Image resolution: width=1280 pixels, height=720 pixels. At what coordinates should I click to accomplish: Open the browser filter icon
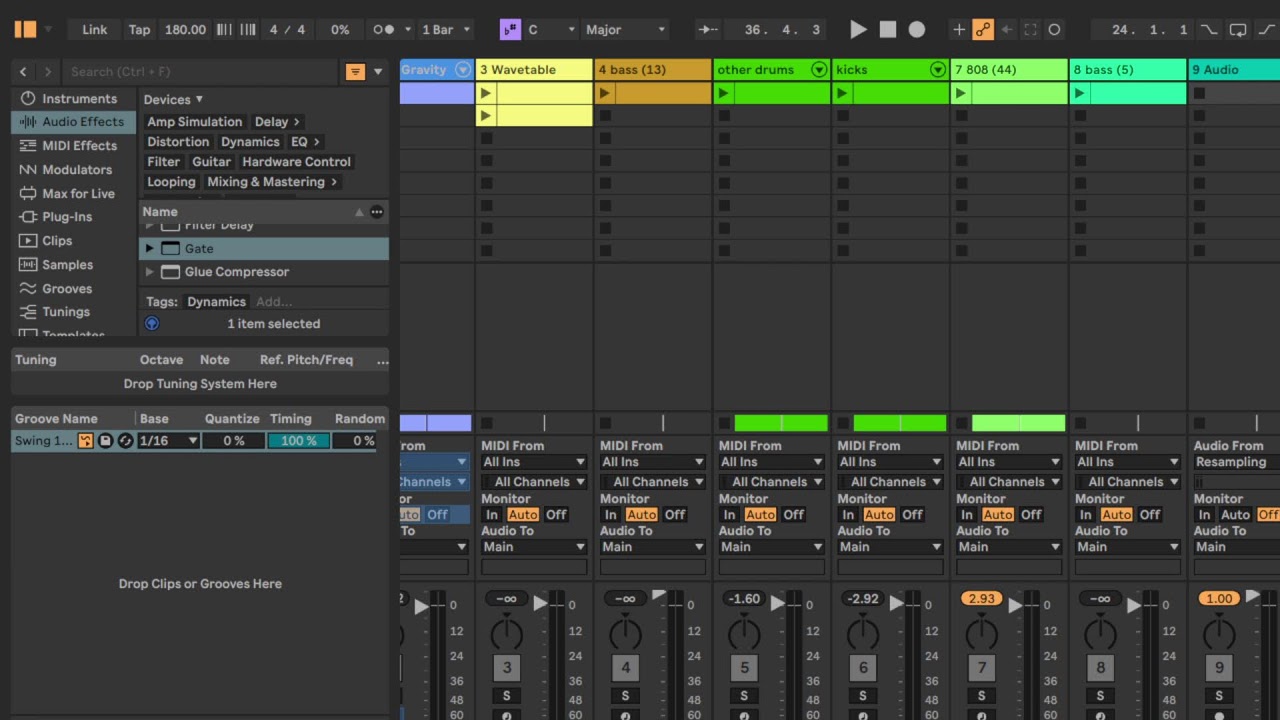point(355,72)
